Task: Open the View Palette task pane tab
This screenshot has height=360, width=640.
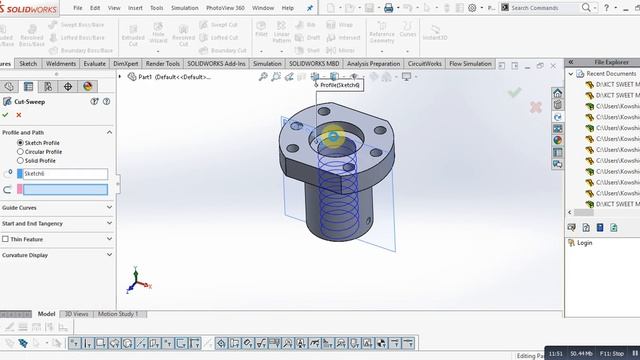Action: 557,128
